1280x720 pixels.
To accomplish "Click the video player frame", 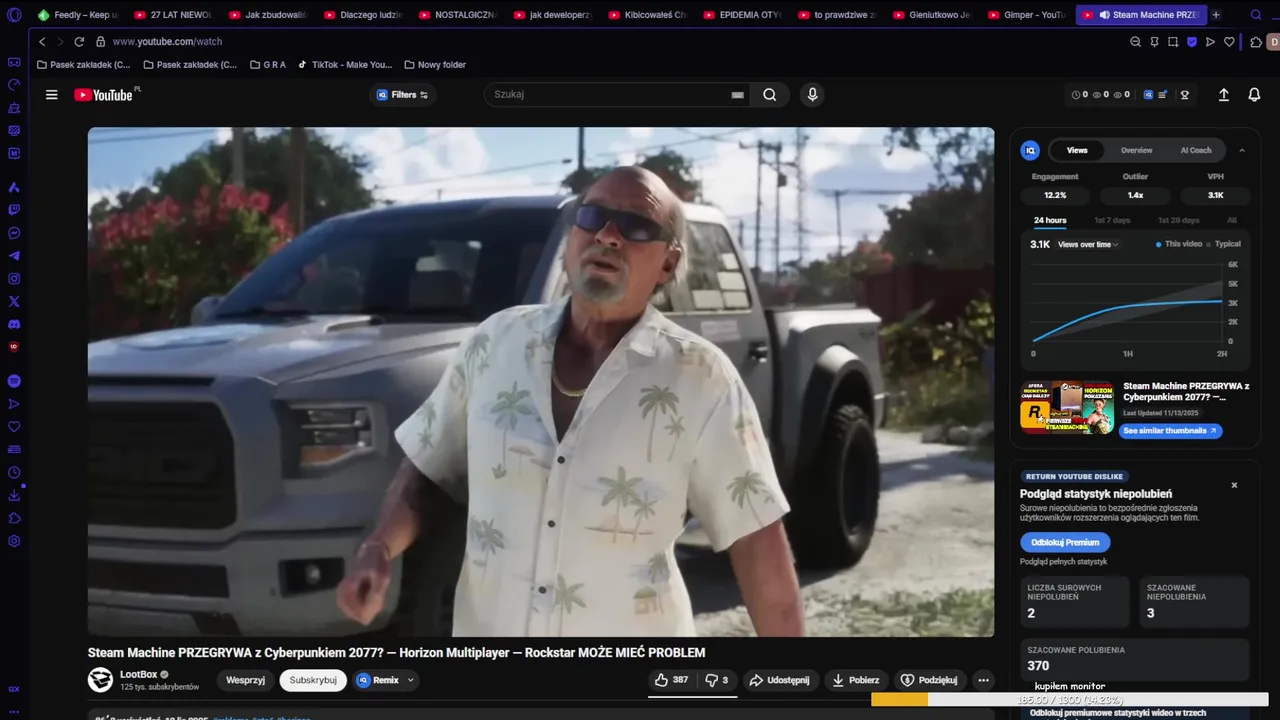I will [541, 381].
